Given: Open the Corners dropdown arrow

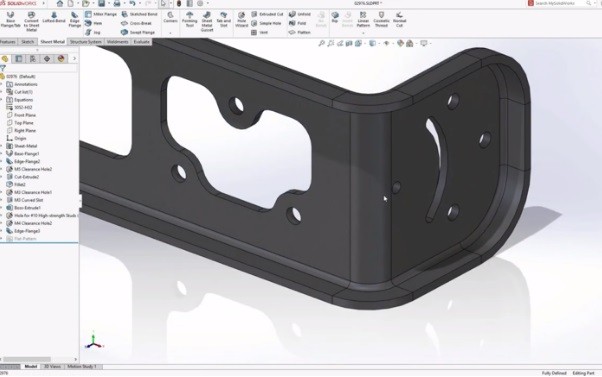Looking at the screenshot, I should point(170,33).
